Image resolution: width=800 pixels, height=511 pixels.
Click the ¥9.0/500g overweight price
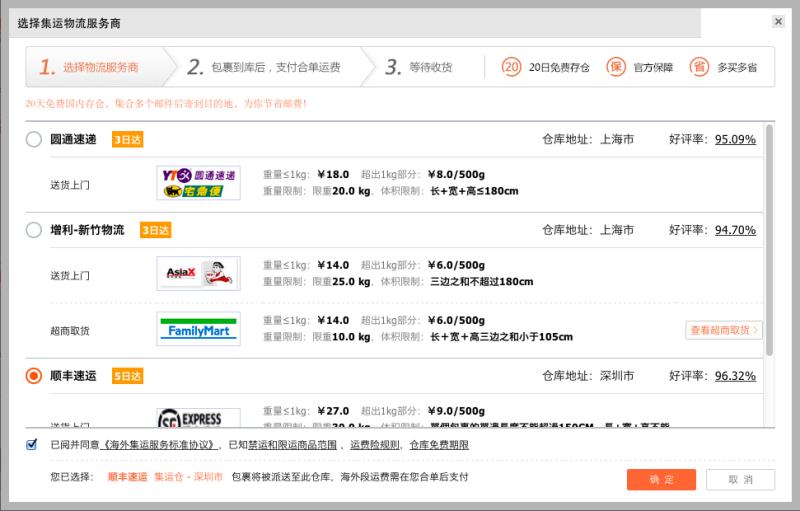coord(457,411)
